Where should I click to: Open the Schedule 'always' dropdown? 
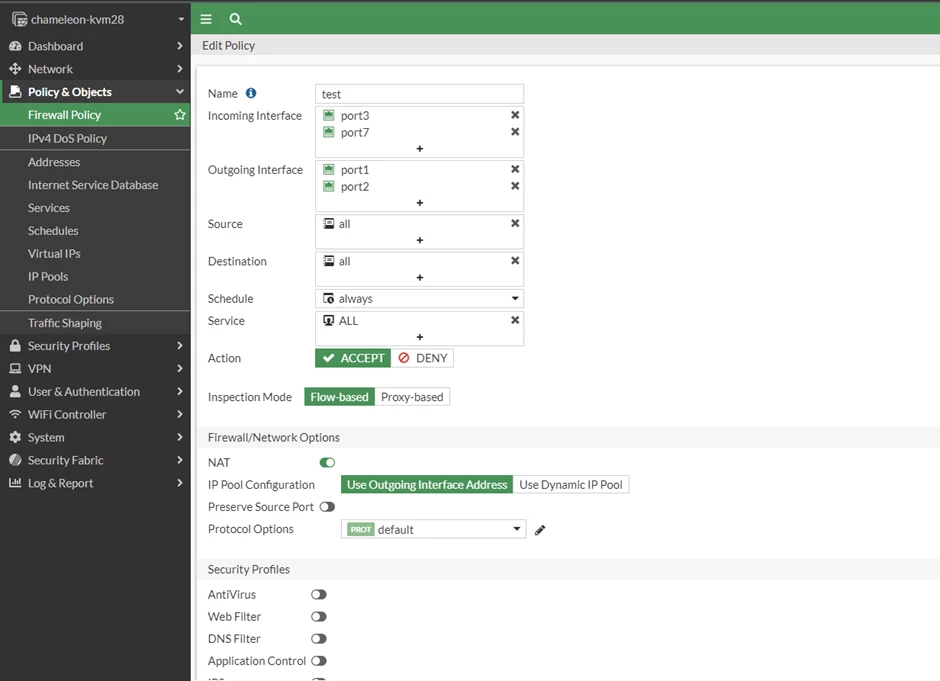[x=420, y=299]
